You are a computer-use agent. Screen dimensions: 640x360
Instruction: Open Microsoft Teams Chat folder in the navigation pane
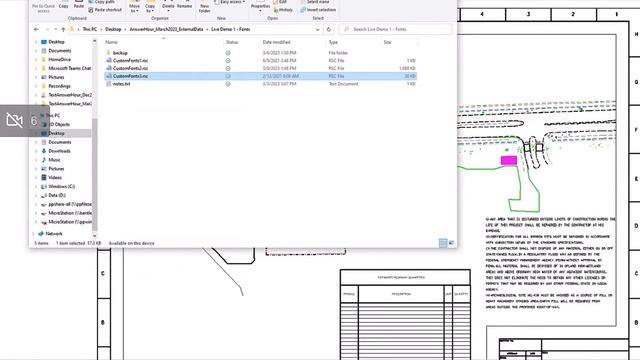[x=69, y=69]
